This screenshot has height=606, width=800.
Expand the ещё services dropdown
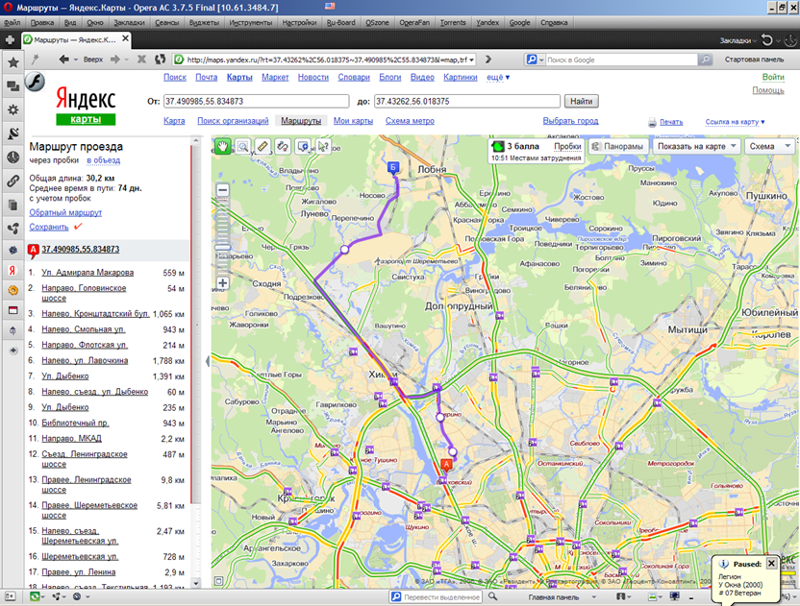click(x=498, y=78)
